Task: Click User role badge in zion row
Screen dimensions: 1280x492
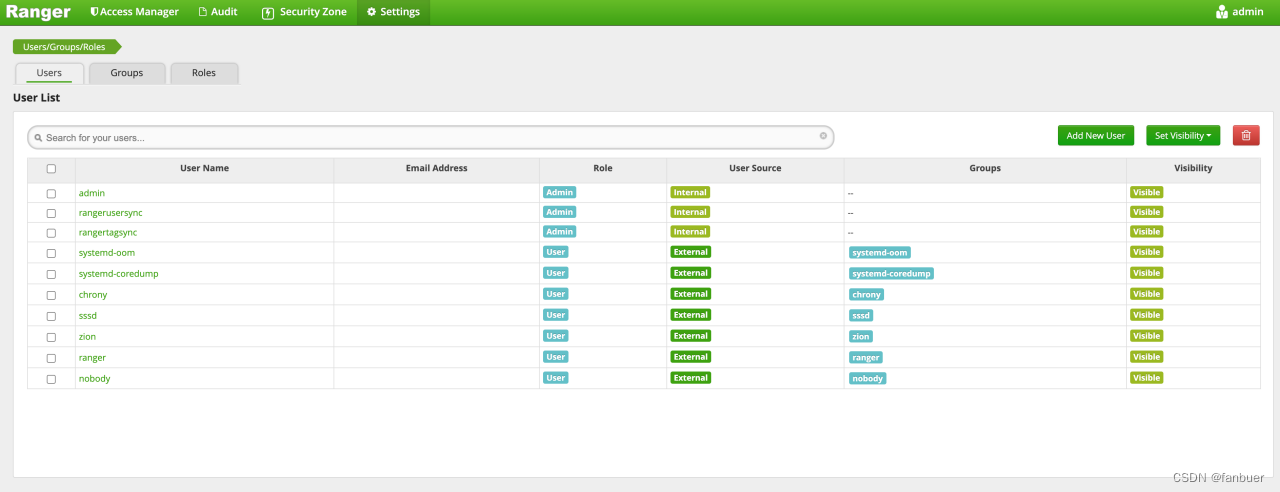Action: (556, 336)
